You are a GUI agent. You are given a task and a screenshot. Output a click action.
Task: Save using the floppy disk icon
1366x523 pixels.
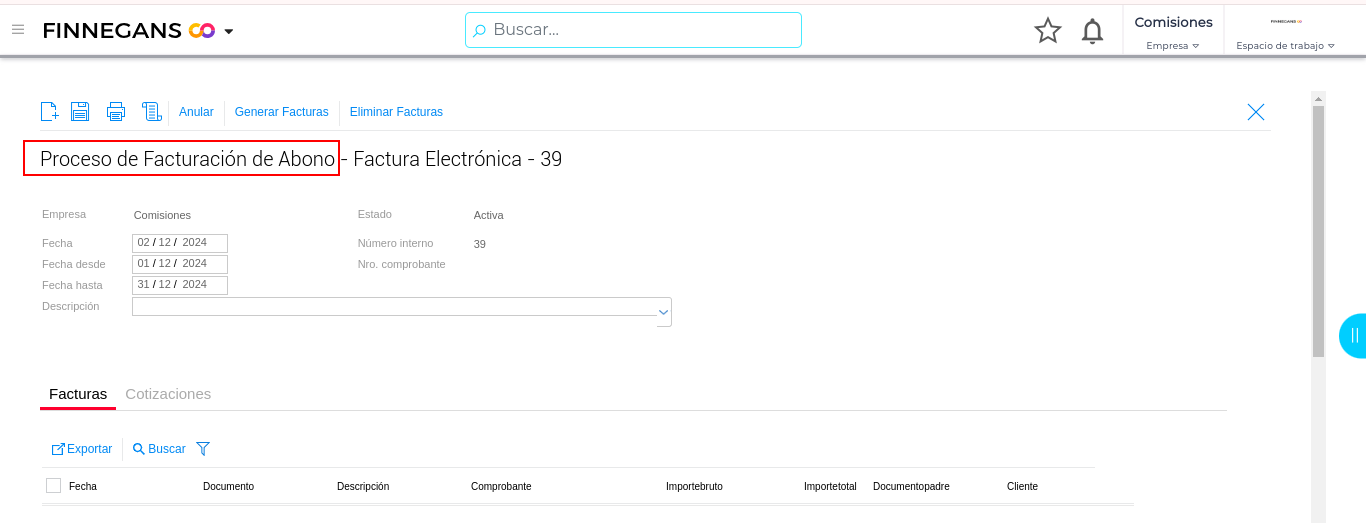pyautogui.click(x=80, y=112)
